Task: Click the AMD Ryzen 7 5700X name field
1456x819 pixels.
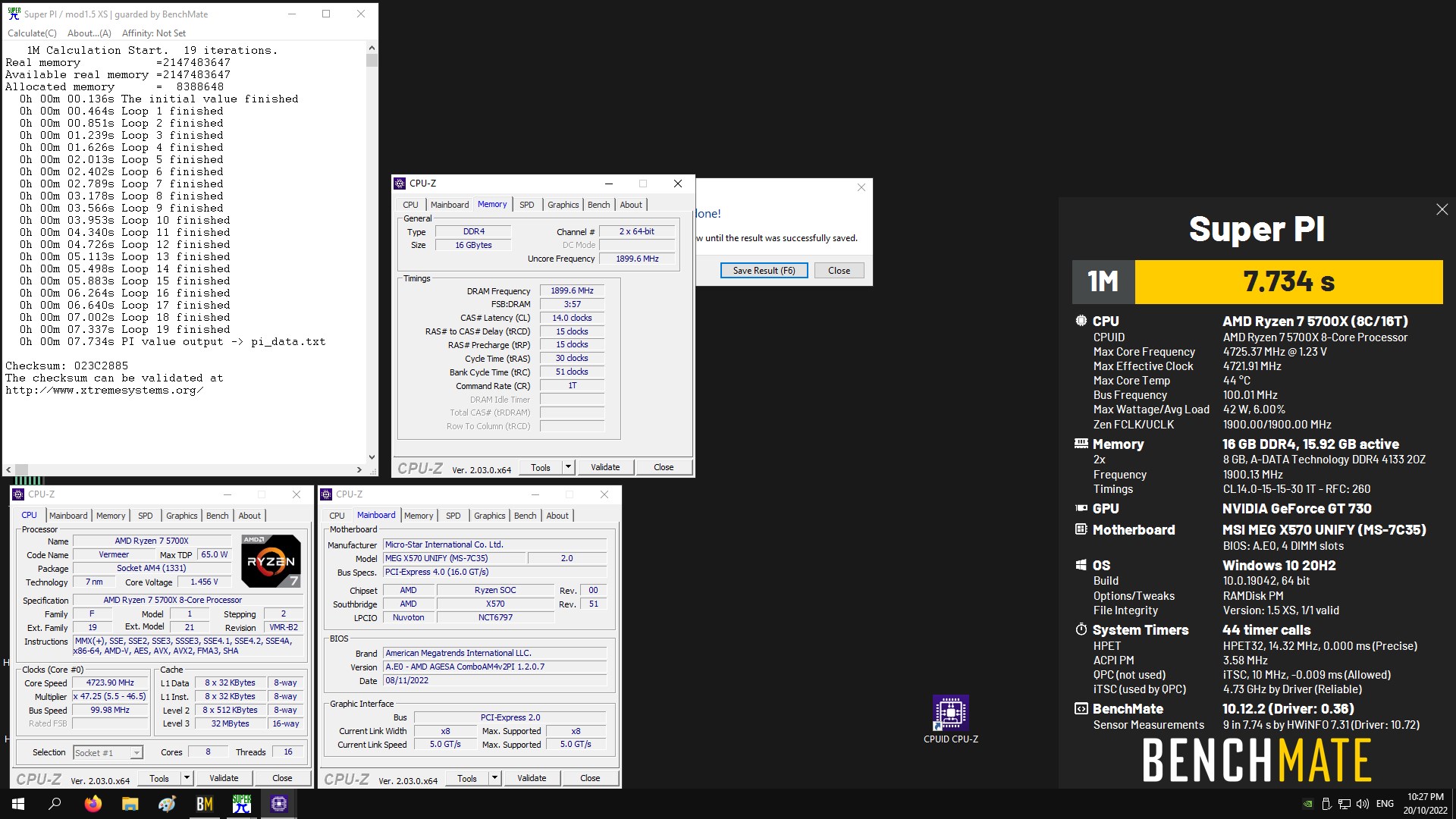Action: click(x=152, y=541)
